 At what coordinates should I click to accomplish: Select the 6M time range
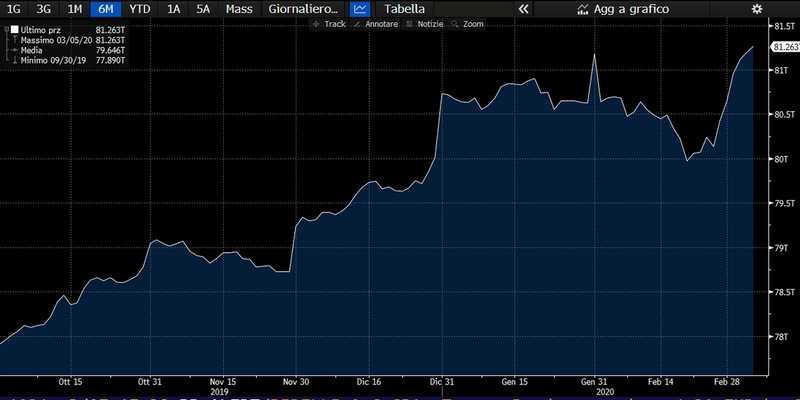point(106,9)
